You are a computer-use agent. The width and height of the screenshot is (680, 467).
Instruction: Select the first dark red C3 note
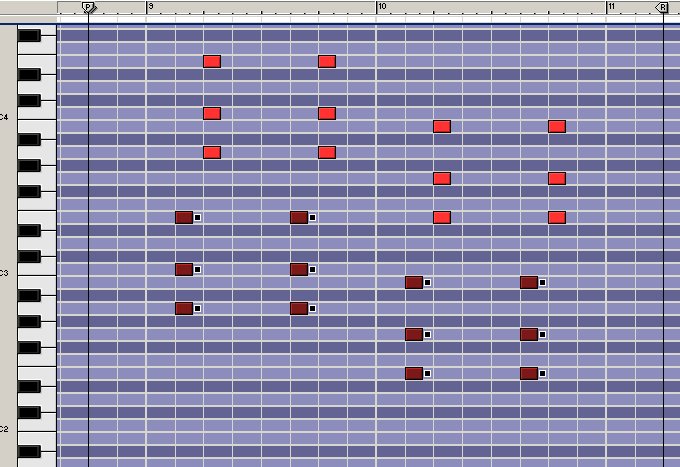click(183, 269)
